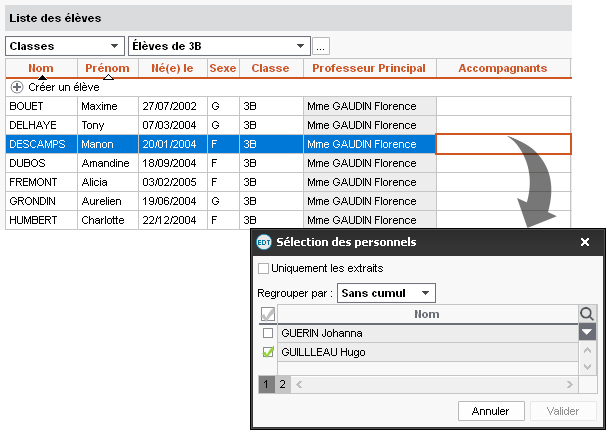The image size is (606, 430).
Task: Click GUILLLEAU Hugo name in personnel list
Action: pyautogui.click(x=323, y=352)
